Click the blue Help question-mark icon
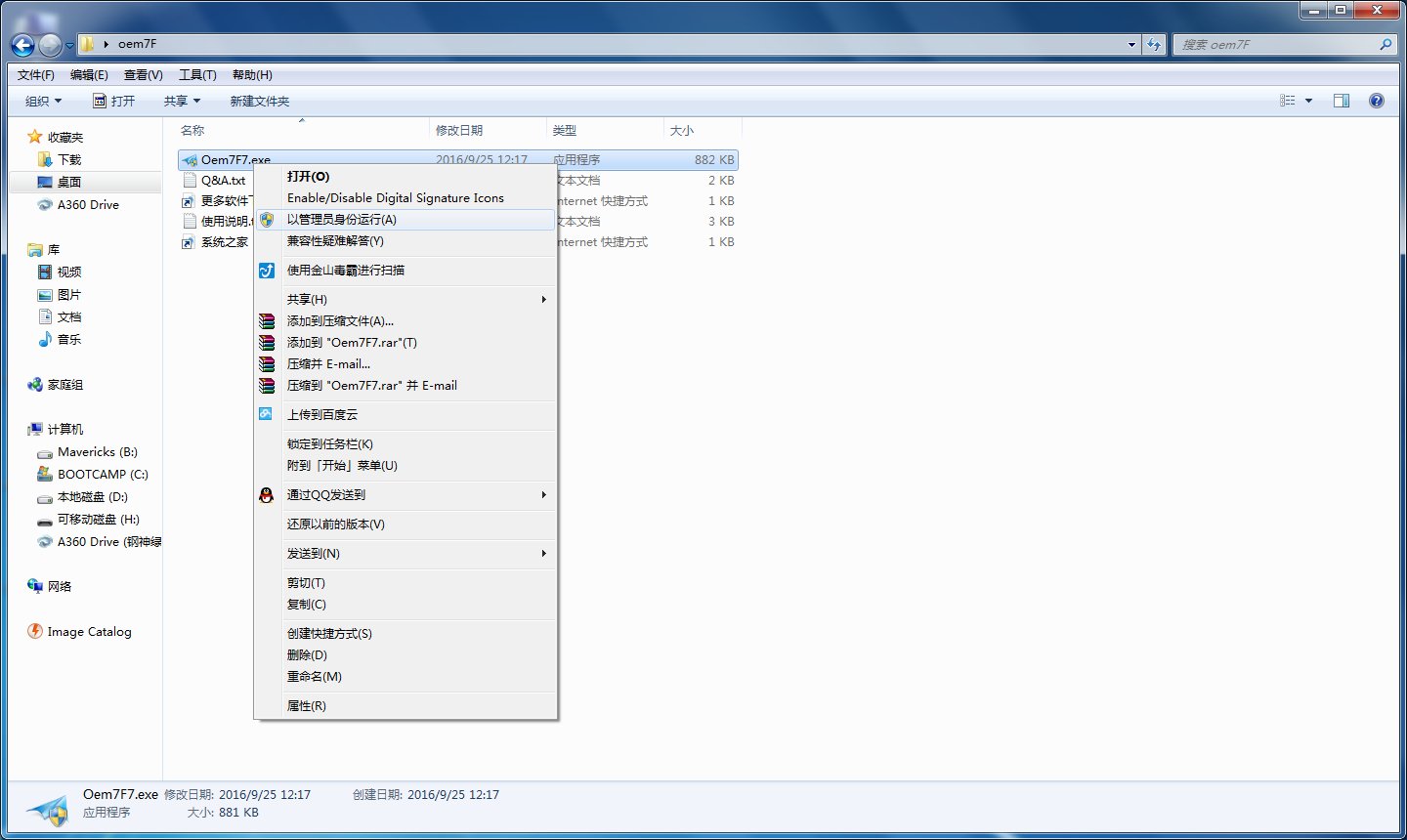 coord(1377,100)
